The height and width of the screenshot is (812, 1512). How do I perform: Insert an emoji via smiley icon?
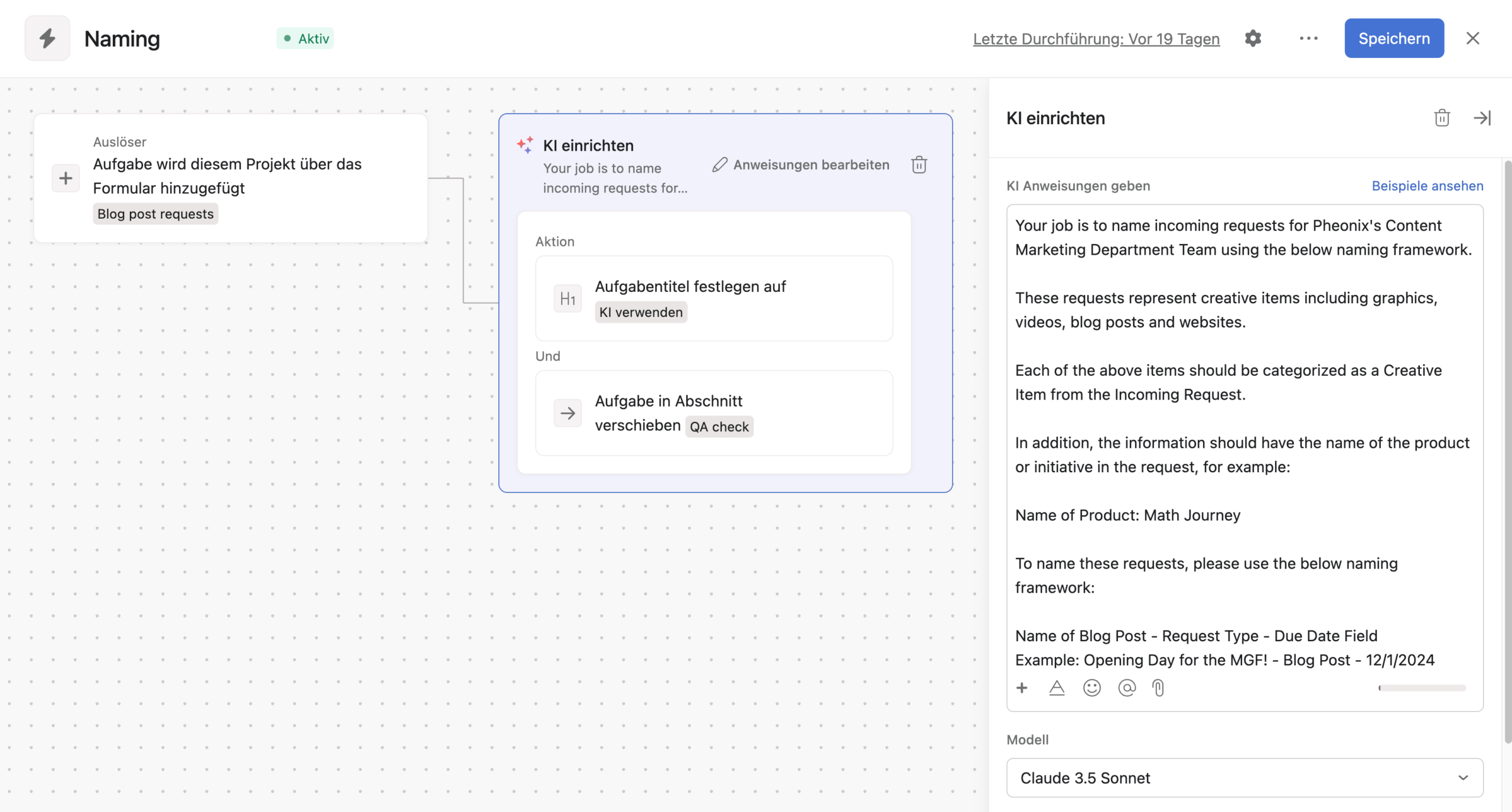click(x=1091, y=688)
